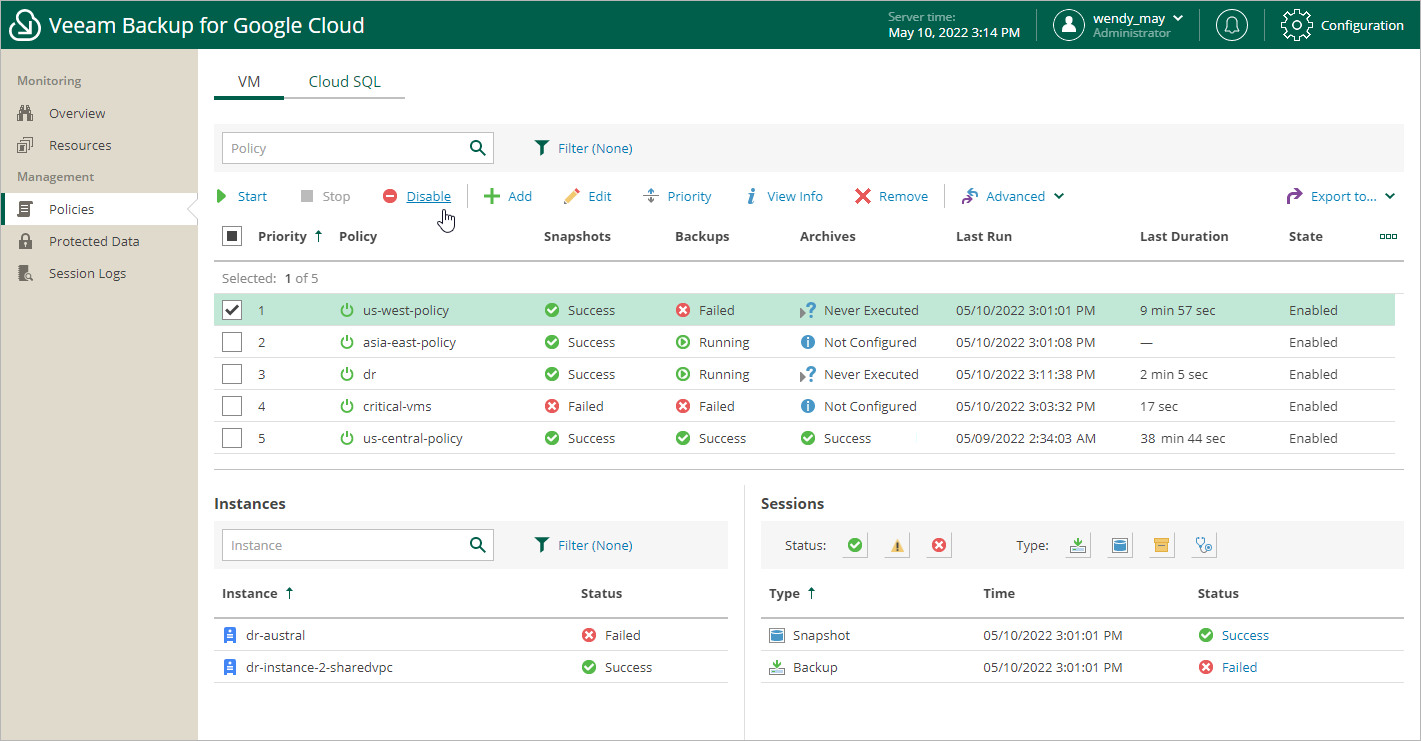Filter sessions by health check type
The height and width of the screenshot is (741, 1421).
(x=1204, y=545)
